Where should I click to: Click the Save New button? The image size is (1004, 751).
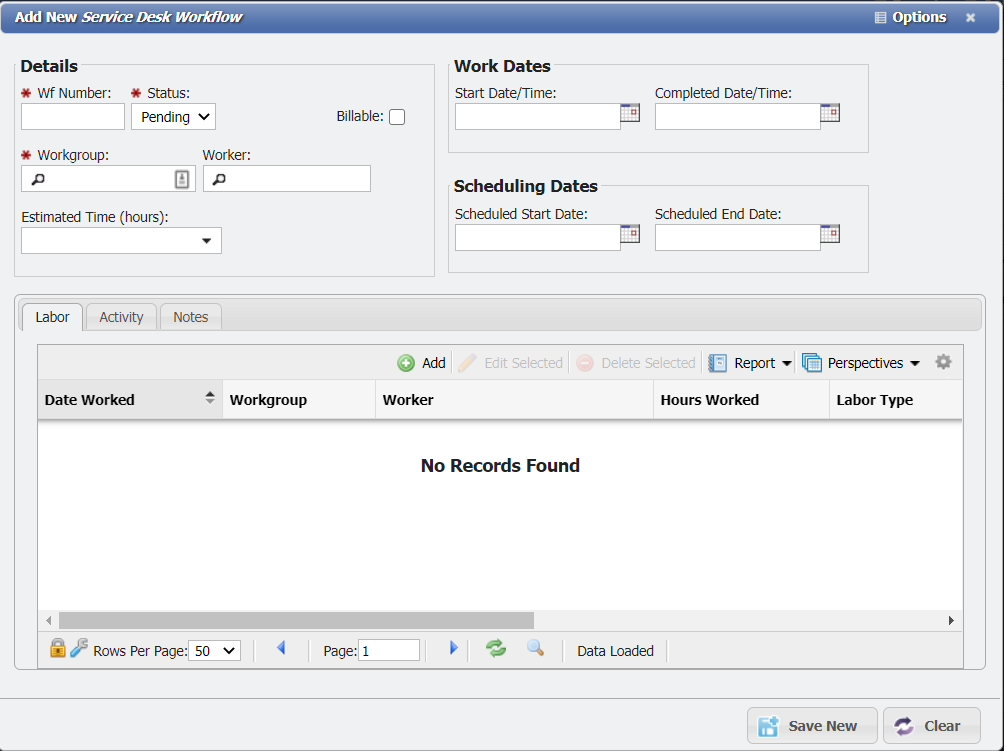(x=812, y=726)
